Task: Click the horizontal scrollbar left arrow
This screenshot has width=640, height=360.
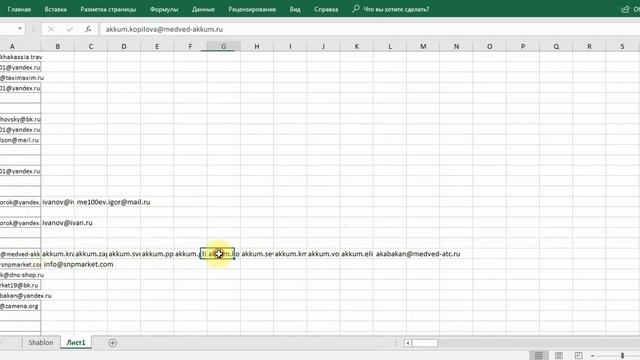Action: point(408,343)
